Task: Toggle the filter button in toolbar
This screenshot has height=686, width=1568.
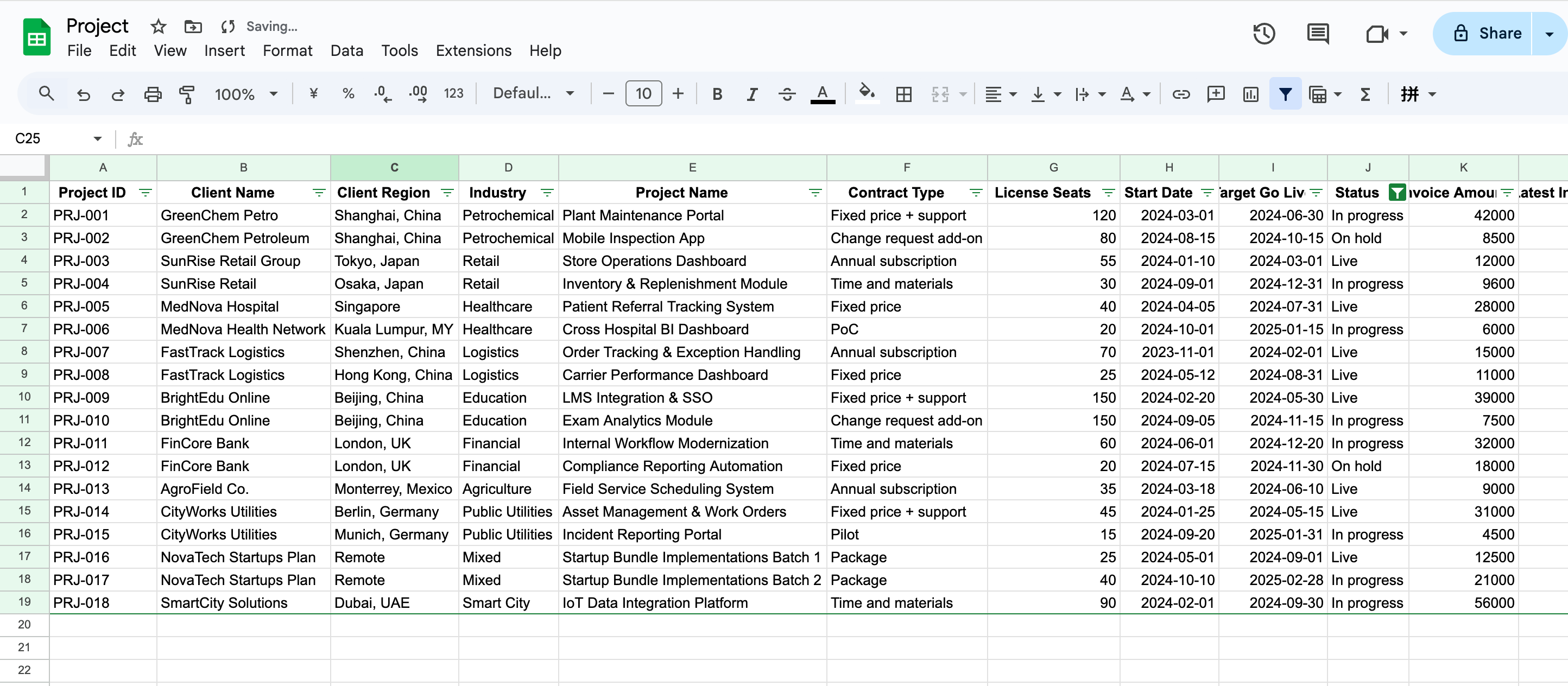Action: 1285,94
